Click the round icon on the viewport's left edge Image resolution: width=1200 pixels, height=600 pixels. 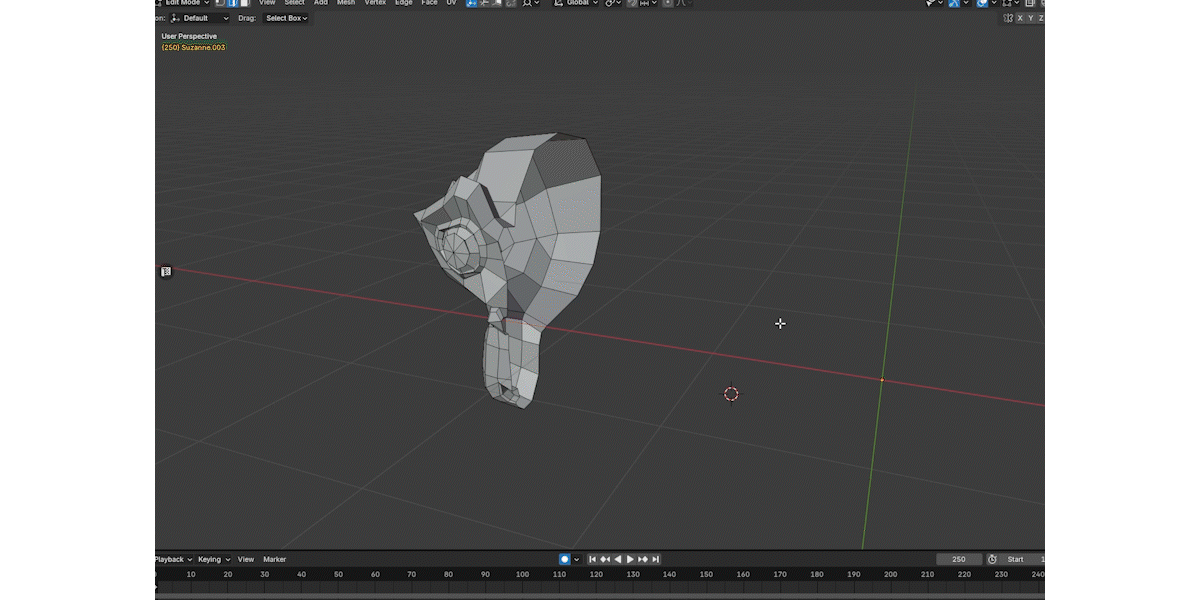coord(166,271)
